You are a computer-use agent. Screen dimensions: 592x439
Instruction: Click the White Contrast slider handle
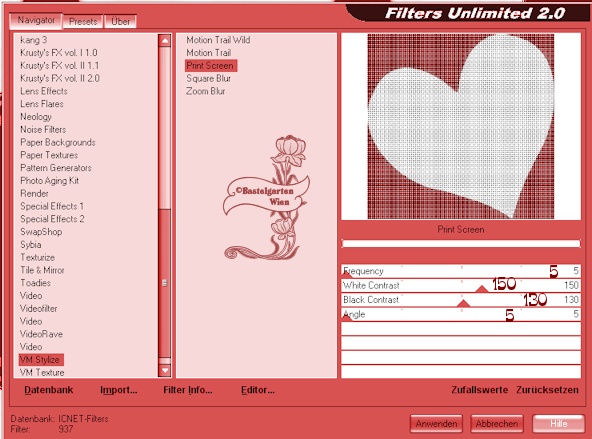click(x=481, y=289)
